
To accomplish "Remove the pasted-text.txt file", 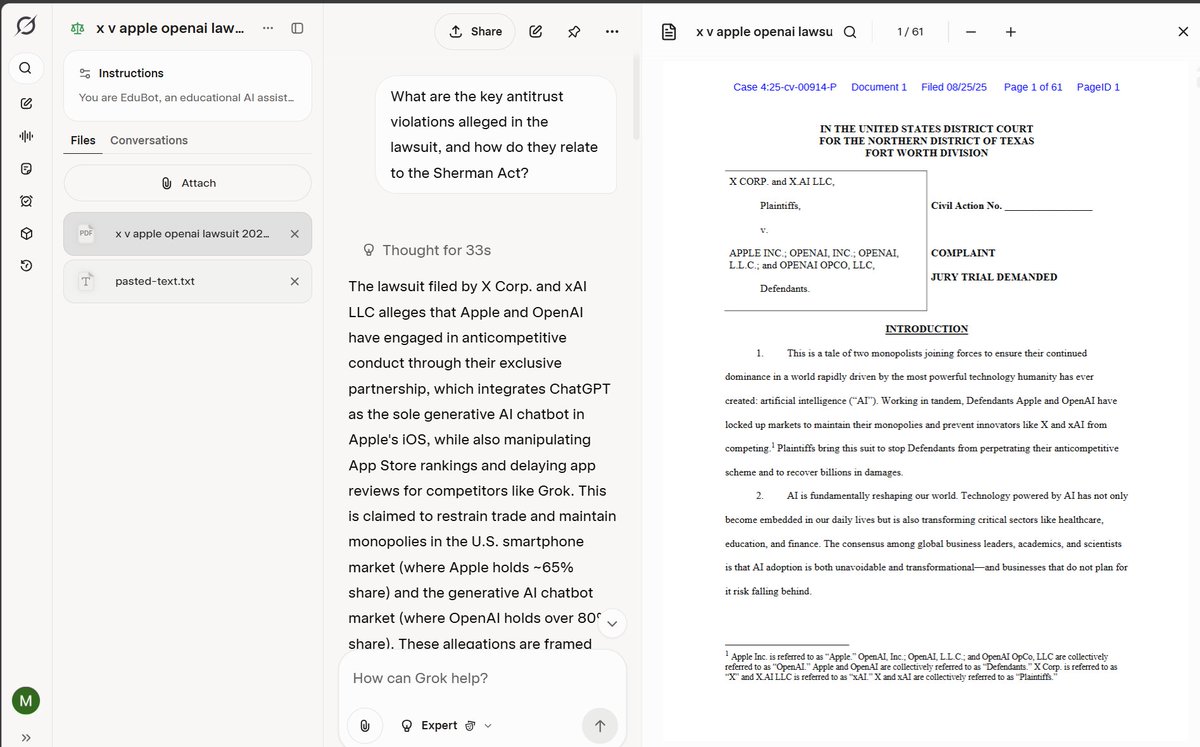I will pos(294,281).
